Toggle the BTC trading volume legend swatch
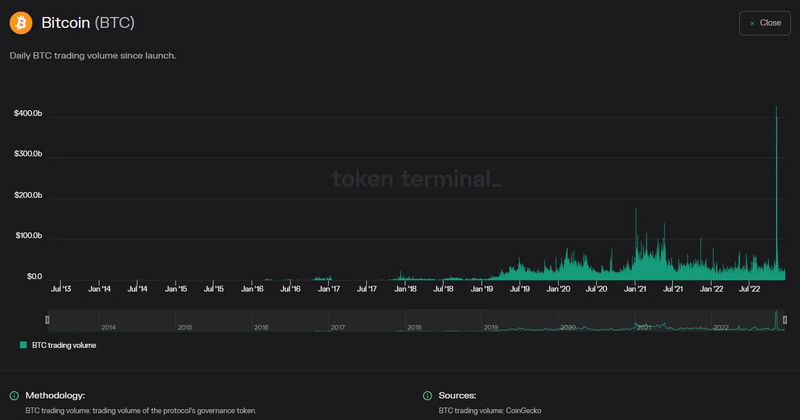Image resolution: width=800 pixels, height=420 pixels. [x=23, y=345]
